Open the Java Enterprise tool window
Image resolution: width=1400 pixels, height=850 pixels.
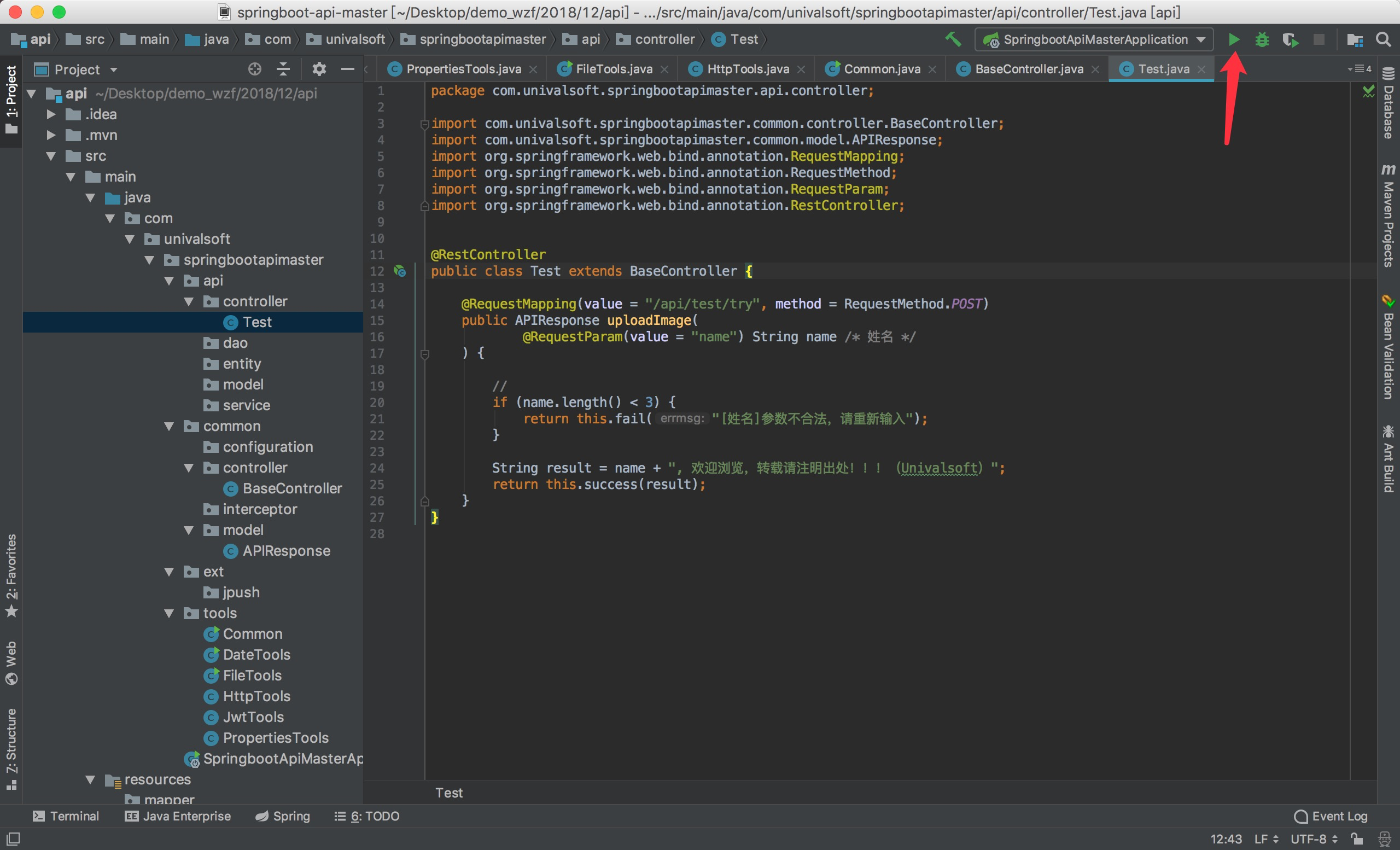point(178,816)
